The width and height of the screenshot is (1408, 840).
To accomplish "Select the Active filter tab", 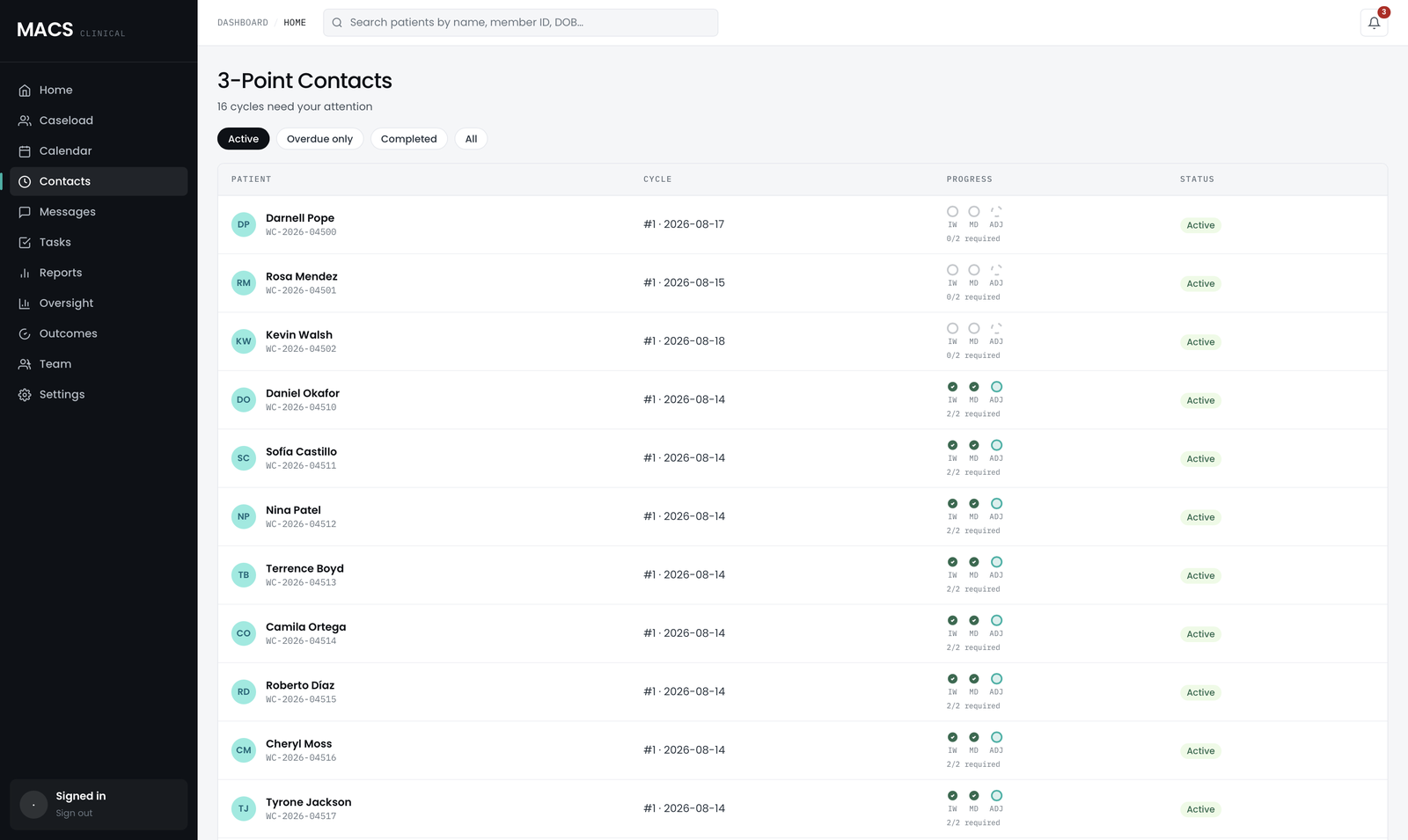I will coord(244,139).
